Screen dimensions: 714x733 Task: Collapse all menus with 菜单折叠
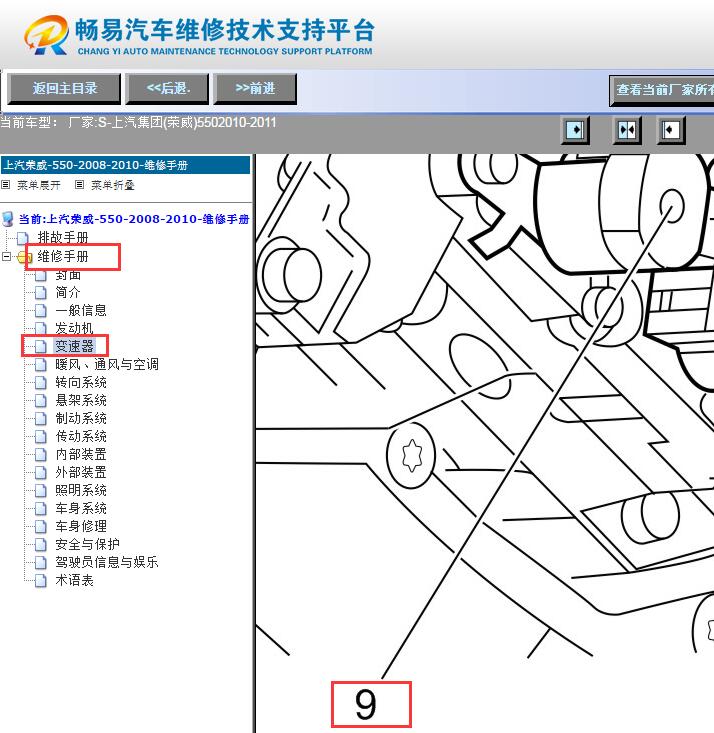pyautogui.click(x=113, y=185)
